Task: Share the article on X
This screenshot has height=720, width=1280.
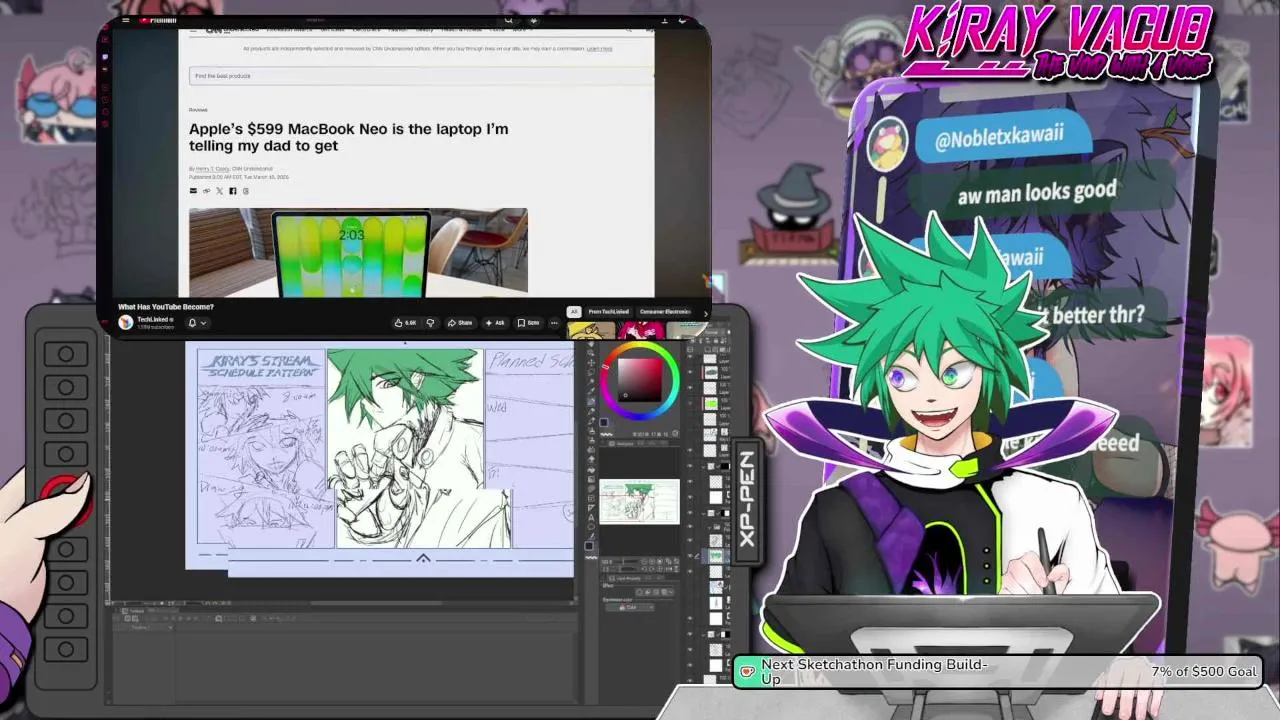Action: [220, 191]
